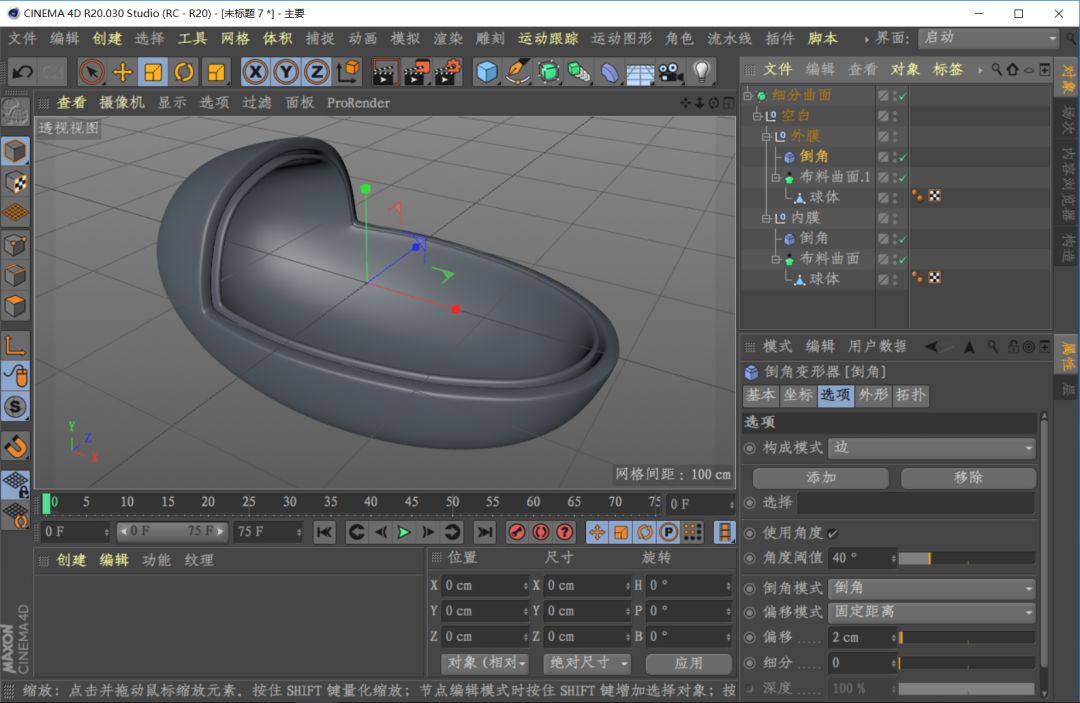The image size is (1080, 703).
Task: Add a cube primitive object
Action: pos(487,72)
